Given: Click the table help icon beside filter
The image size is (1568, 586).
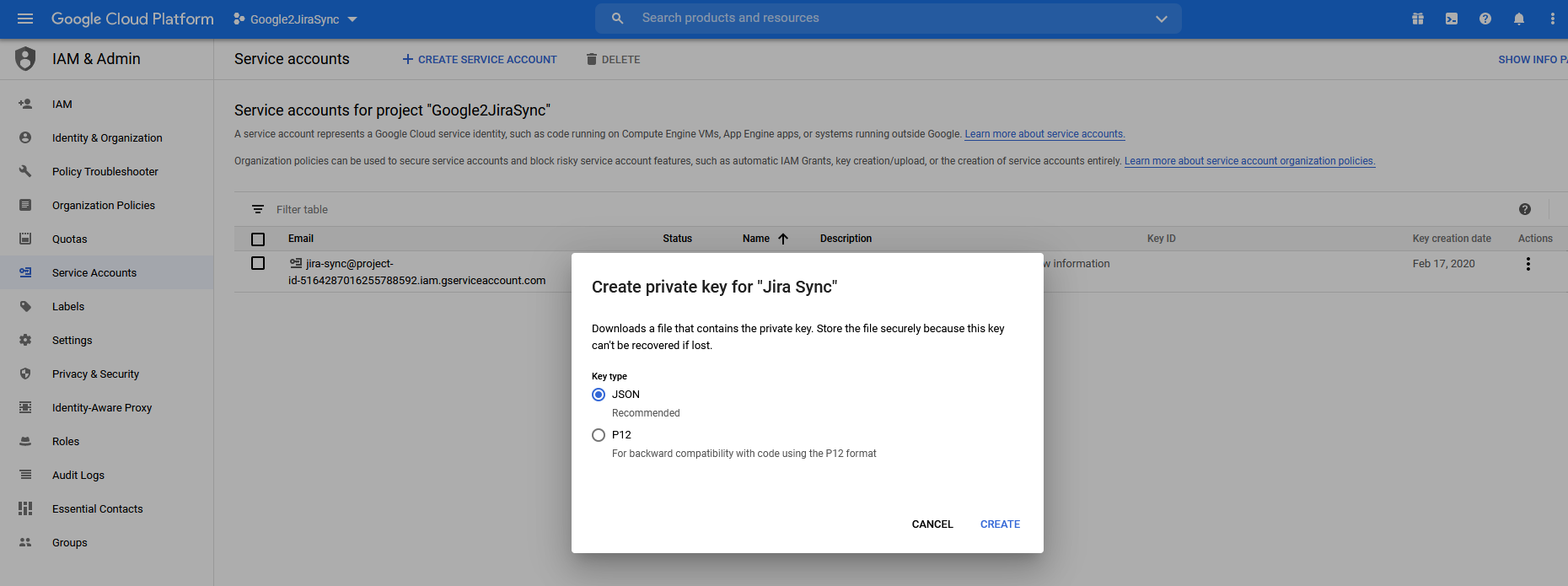Looking at the screenshot, I should [1525, 209].
